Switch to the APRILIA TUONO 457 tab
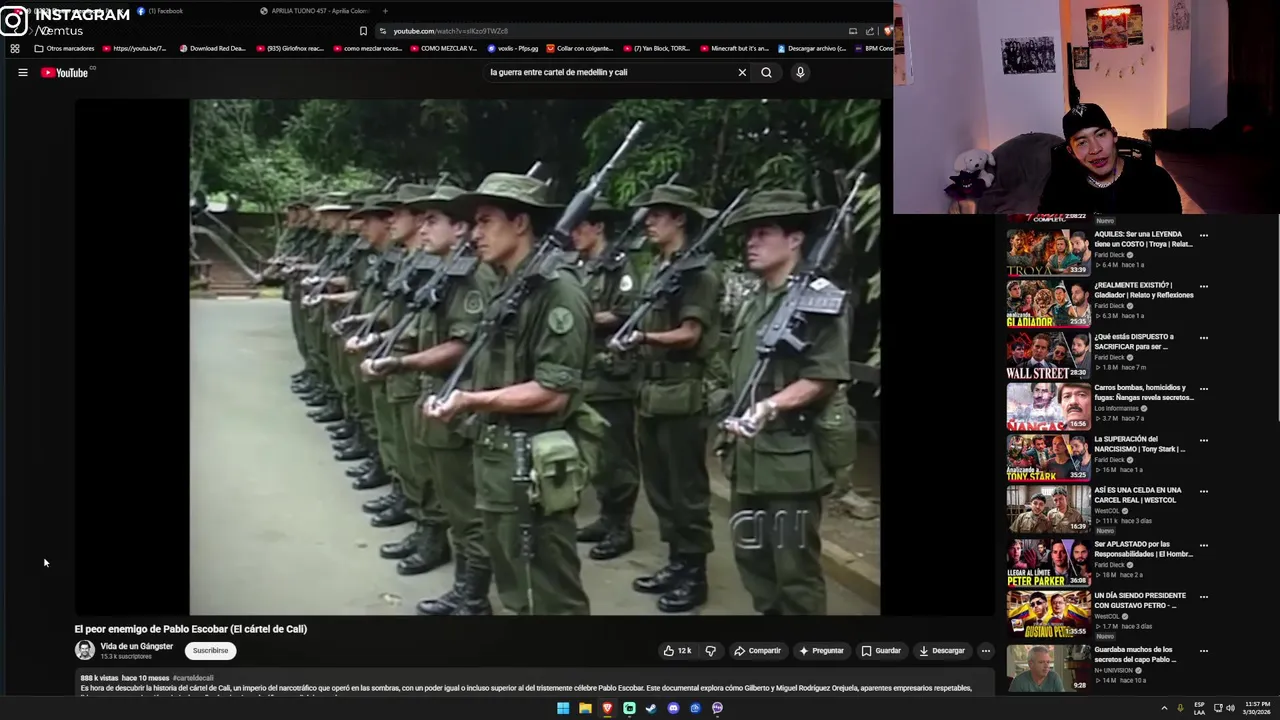1280x720 pixels. [315, 11]
